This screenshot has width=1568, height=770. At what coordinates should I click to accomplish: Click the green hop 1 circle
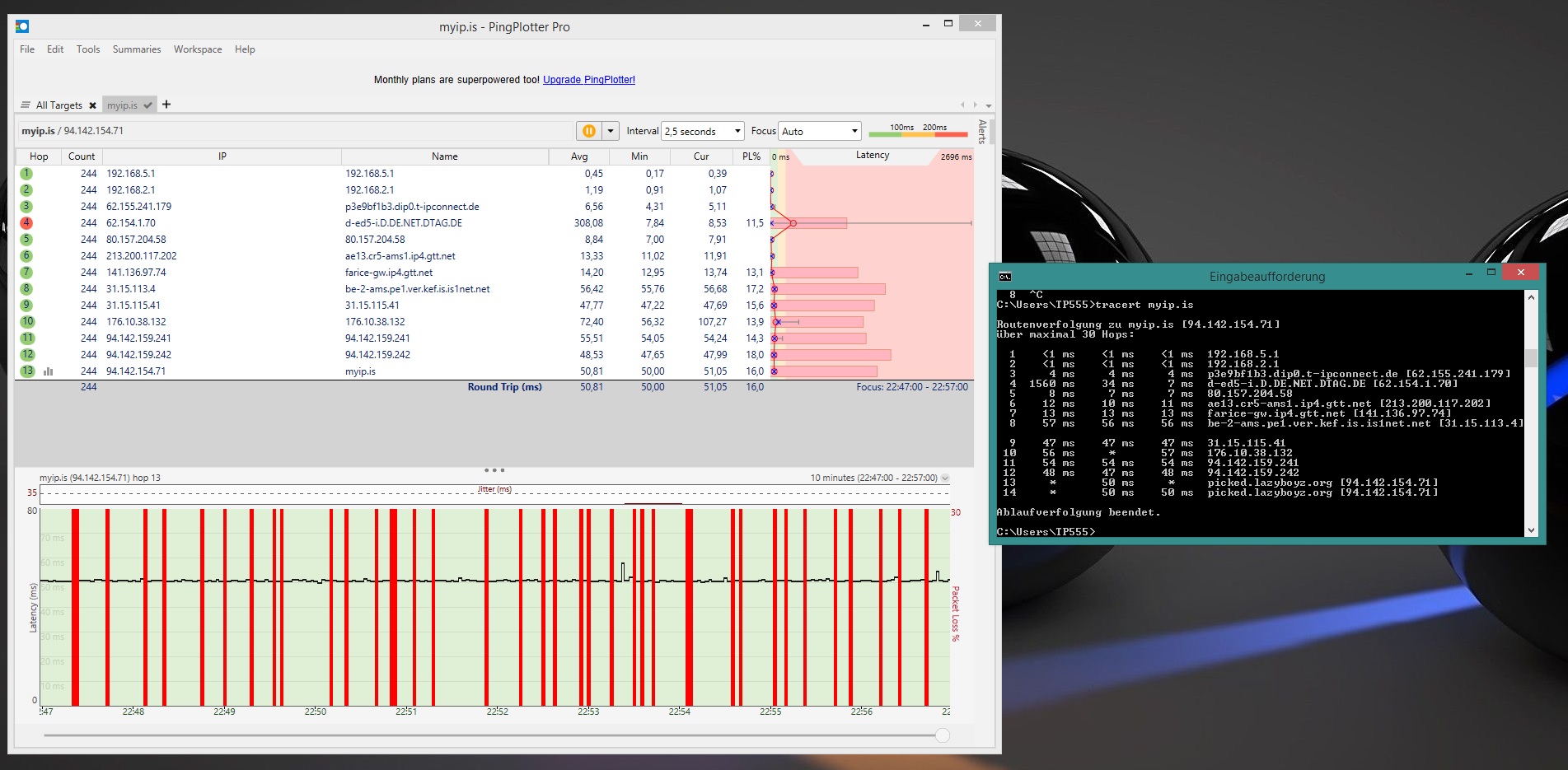coord(26,174)
